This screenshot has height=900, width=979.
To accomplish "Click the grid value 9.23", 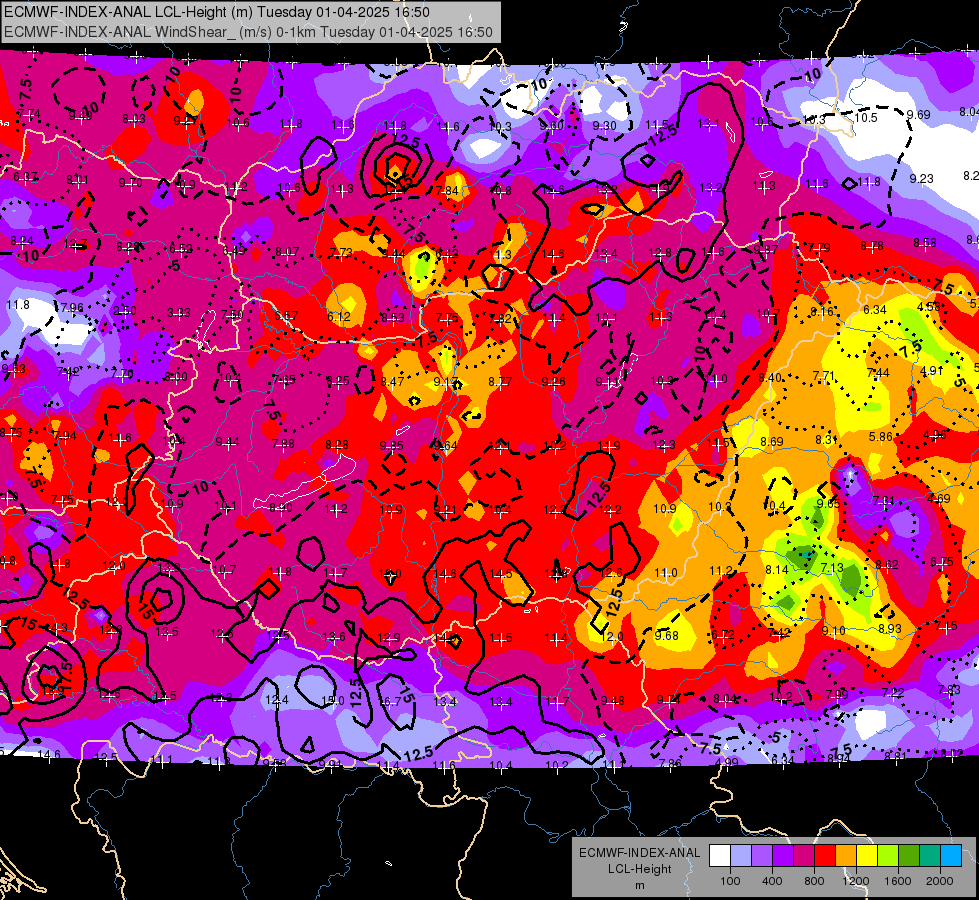I will (x=921, y=179).
